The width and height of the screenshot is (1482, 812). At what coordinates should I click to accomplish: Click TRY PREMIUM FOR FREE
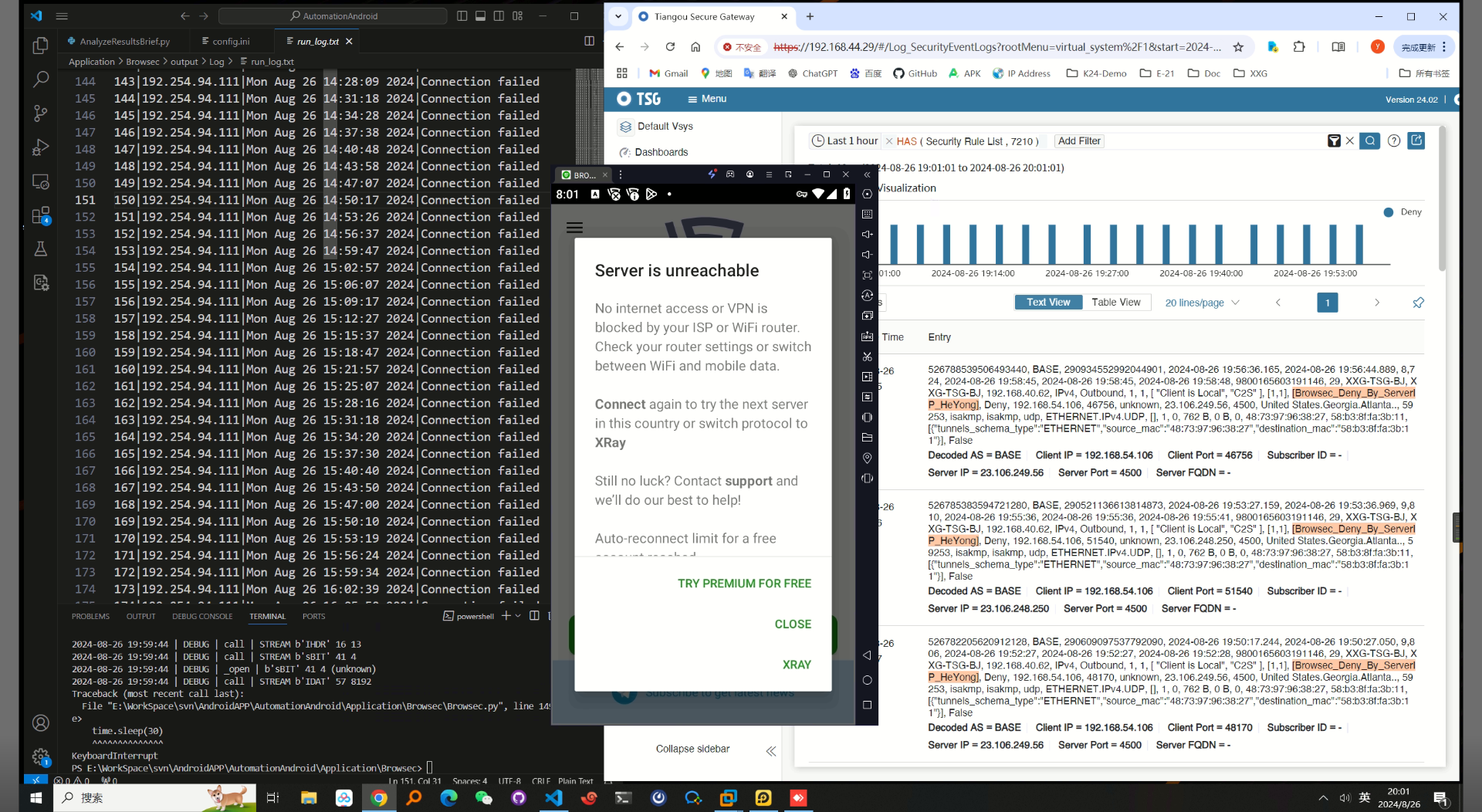(743, 583)
